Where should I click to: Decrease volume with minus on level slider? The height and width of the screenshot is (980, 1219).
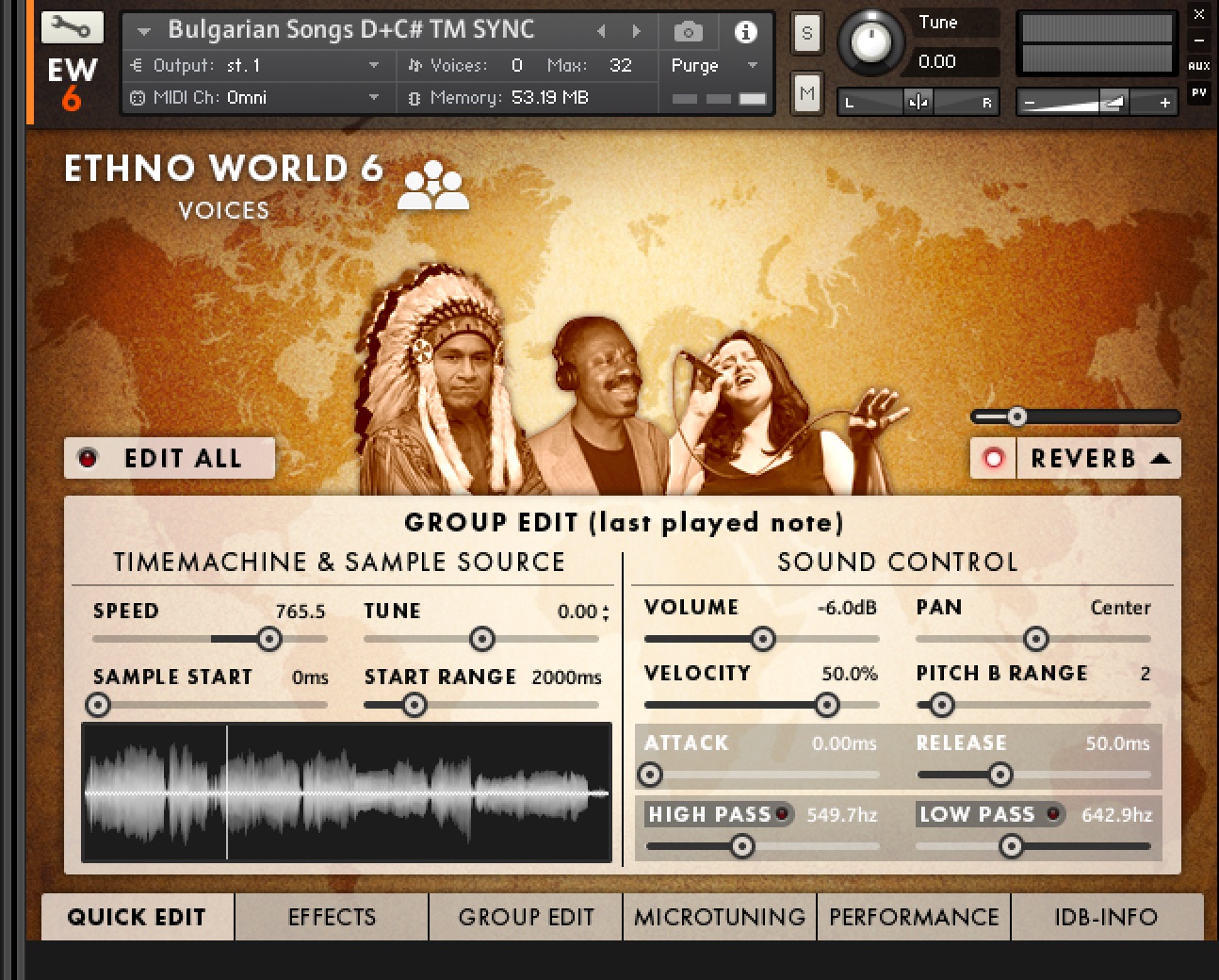click(1030, 102)
